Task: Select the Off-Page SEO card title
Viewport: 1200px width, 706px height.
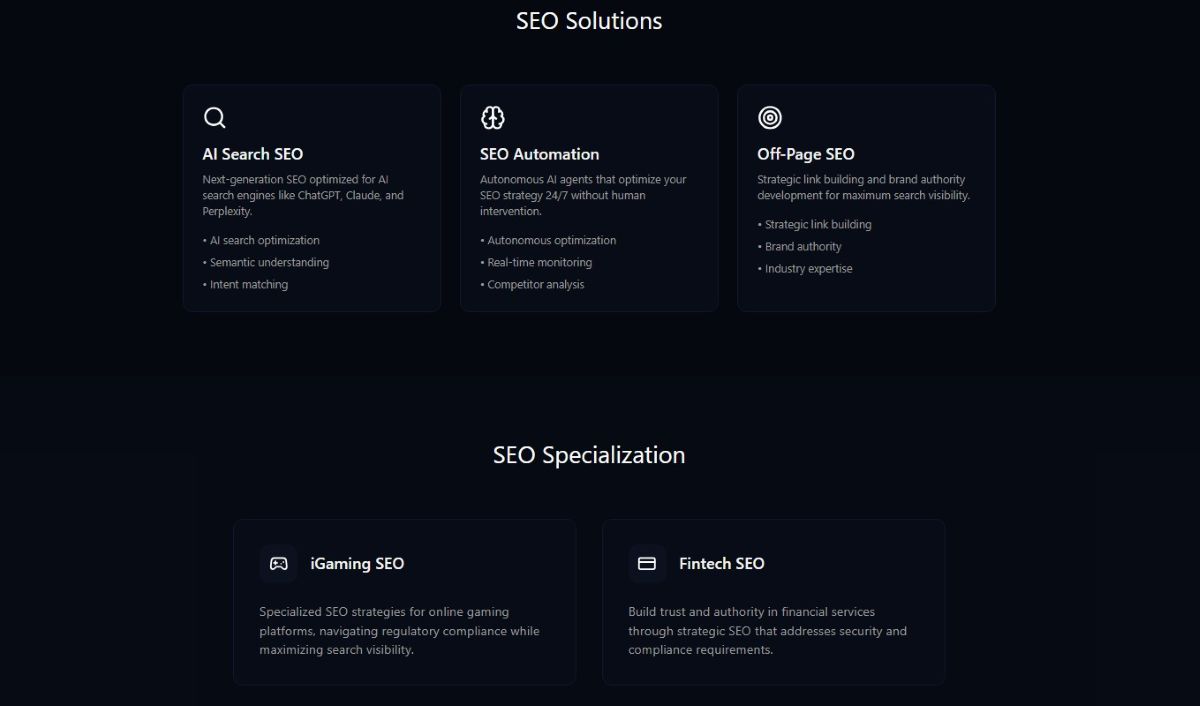Action: click(806, 154)
